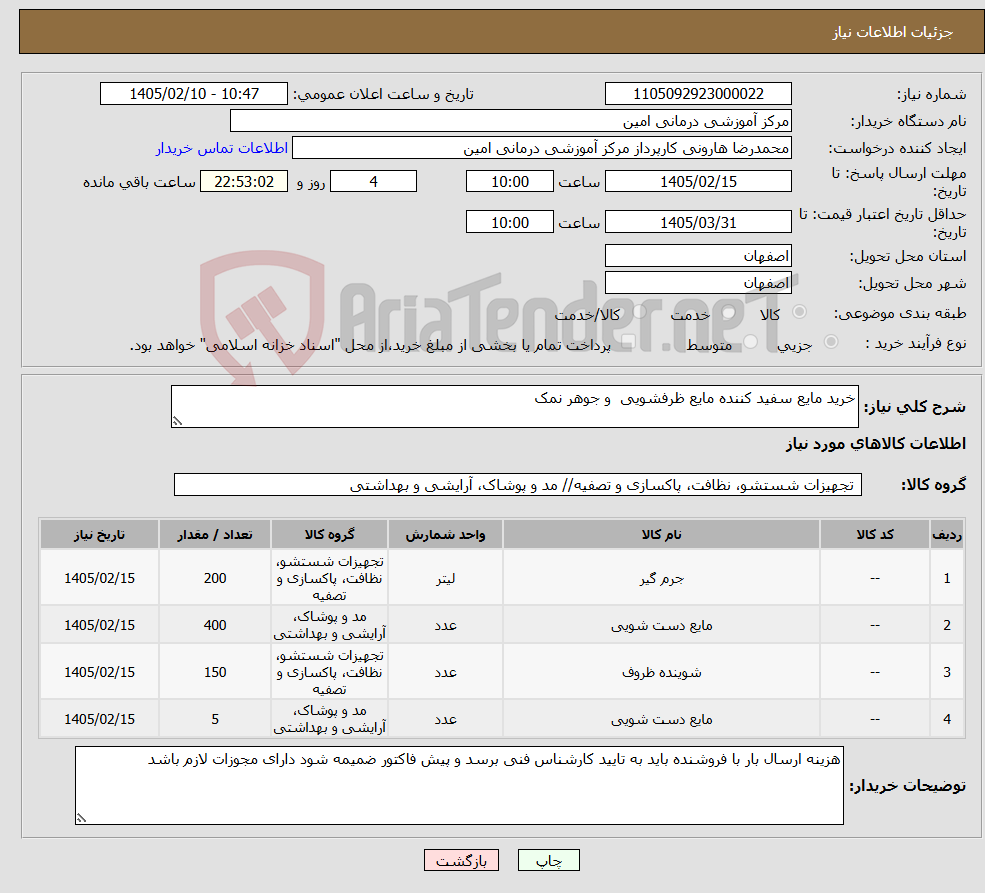
Task: Click the بازگشت back button
Action: pyautogui.click(x=461, y=860)
